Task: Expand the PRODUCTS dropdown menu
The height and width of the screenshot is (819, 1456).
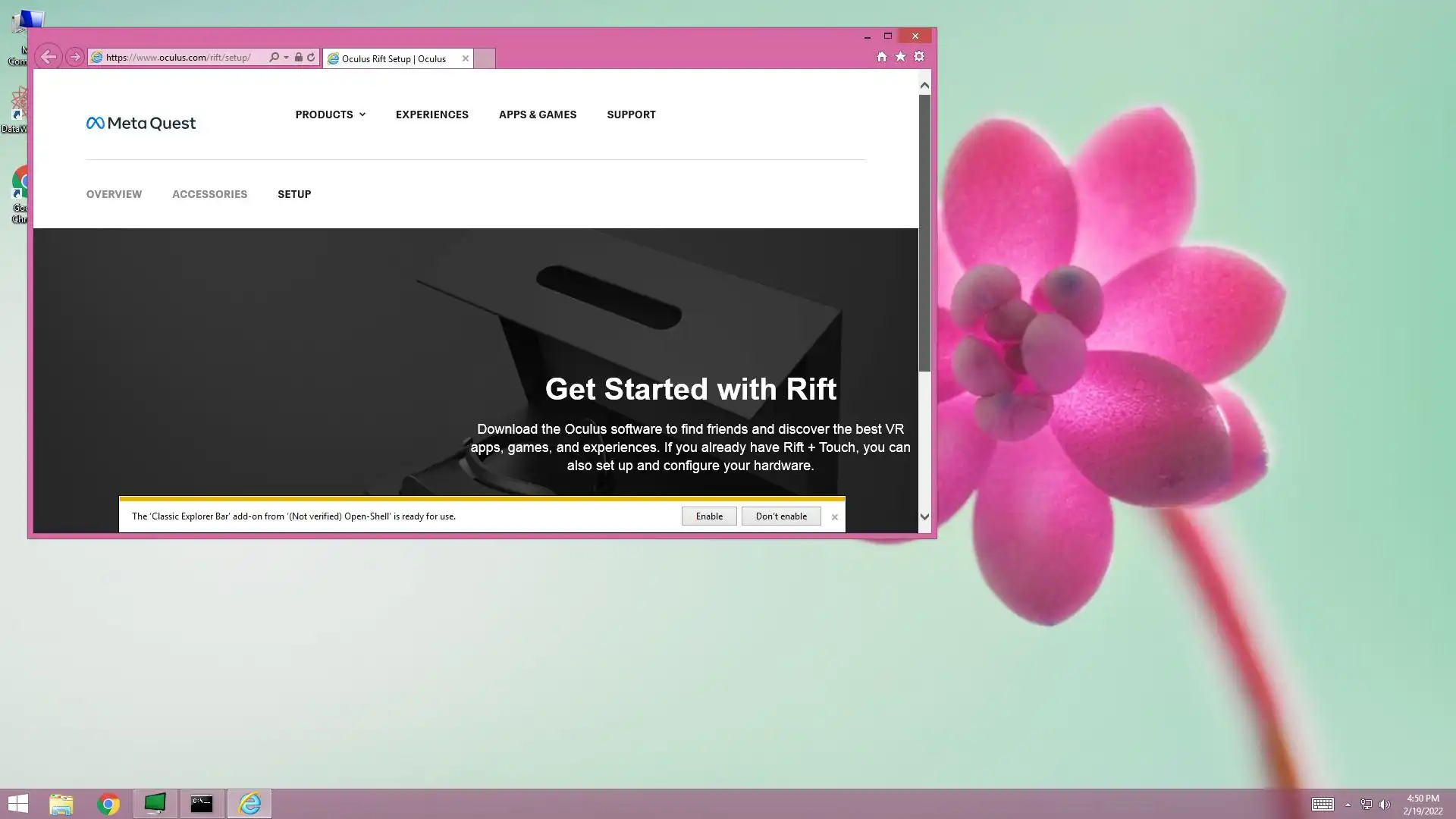Action: (x=330, y=115)
